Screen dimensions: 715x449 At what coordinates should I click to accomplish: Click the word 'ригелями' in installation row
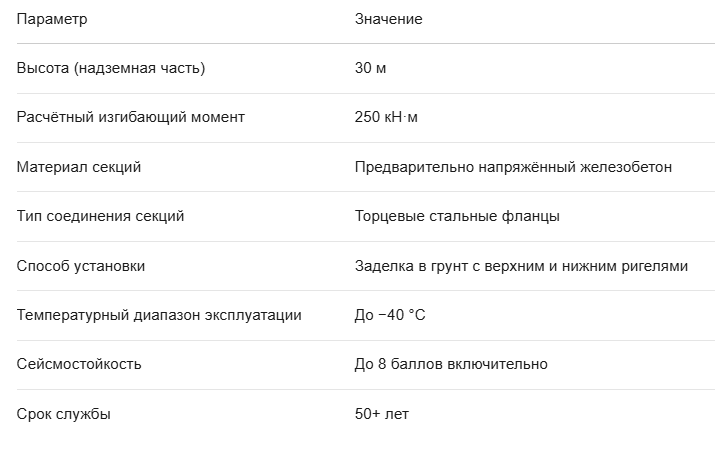point(655,266)
